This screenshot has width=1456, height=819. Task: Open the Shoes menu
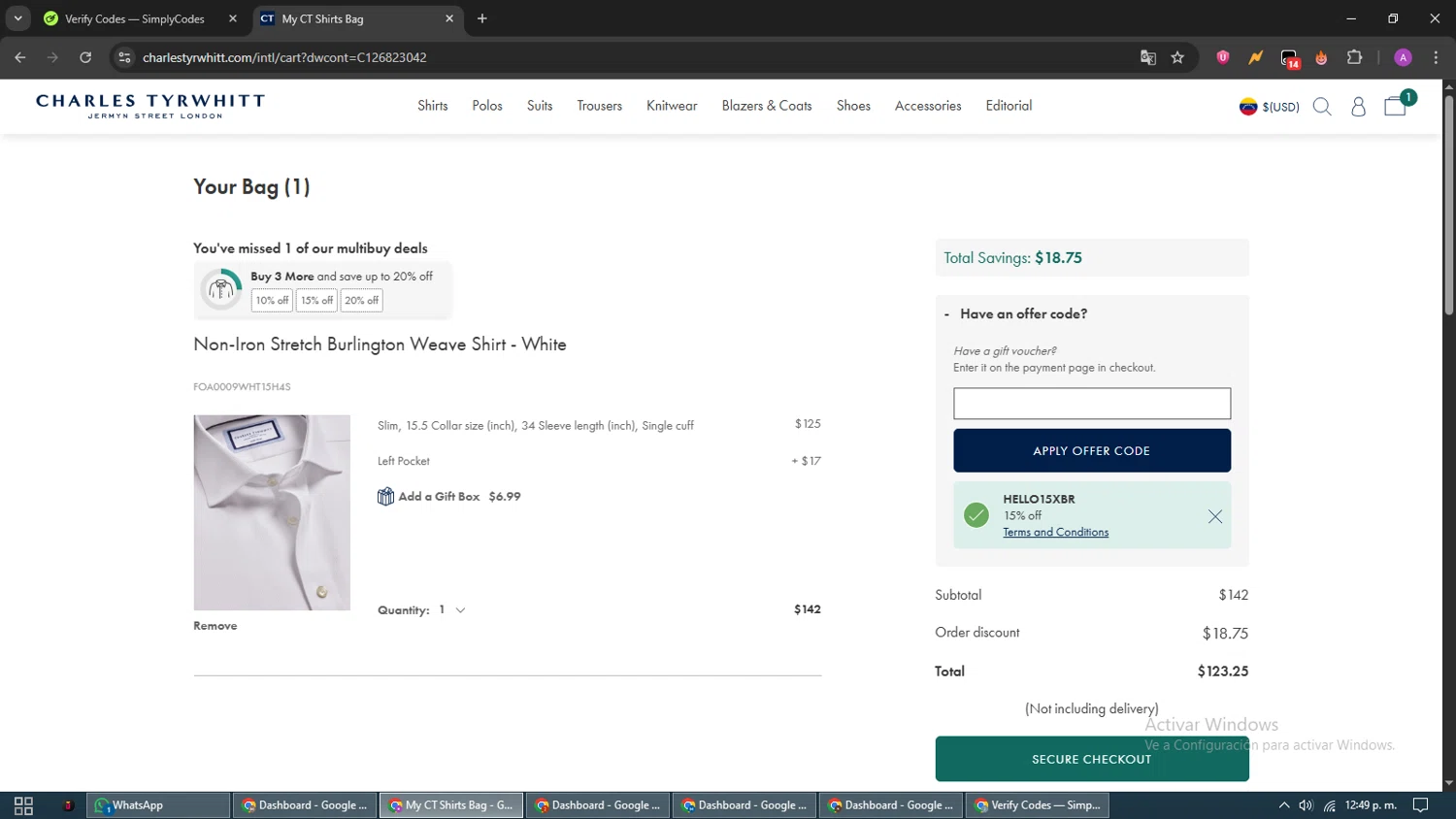point(853,106)
